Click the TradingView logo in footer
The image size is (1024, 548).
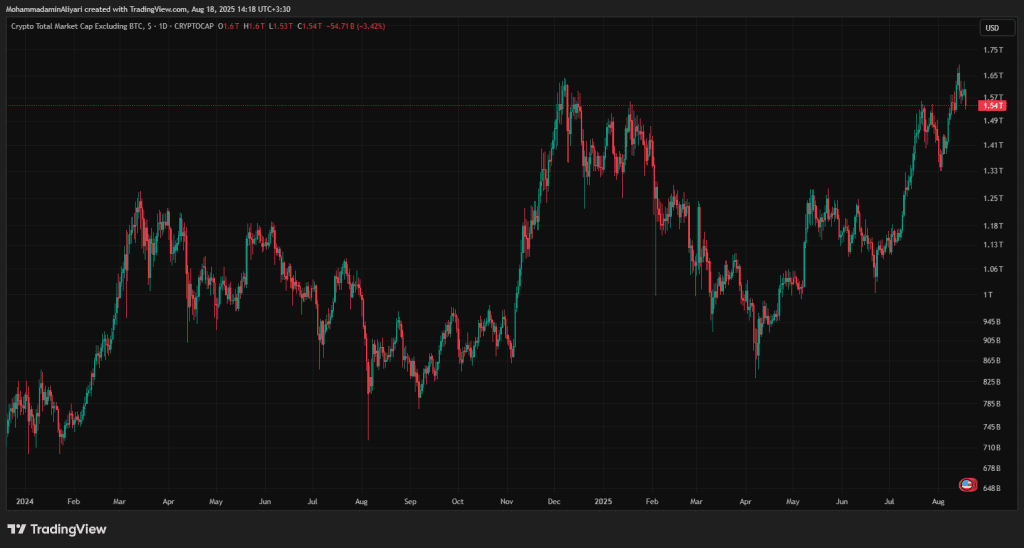click(x=57, y=529)
